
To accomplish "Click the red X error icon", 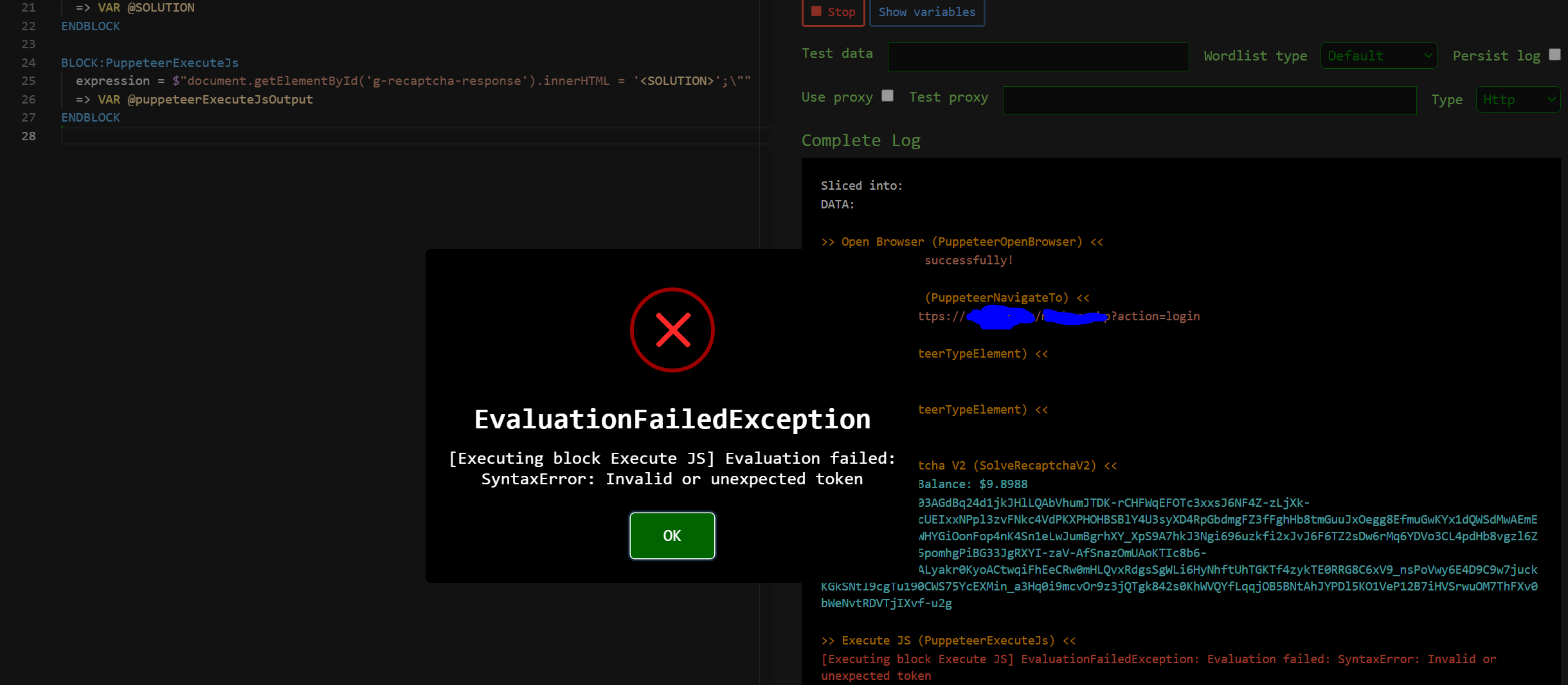I will pyautogui.click(x=672, y=330).
